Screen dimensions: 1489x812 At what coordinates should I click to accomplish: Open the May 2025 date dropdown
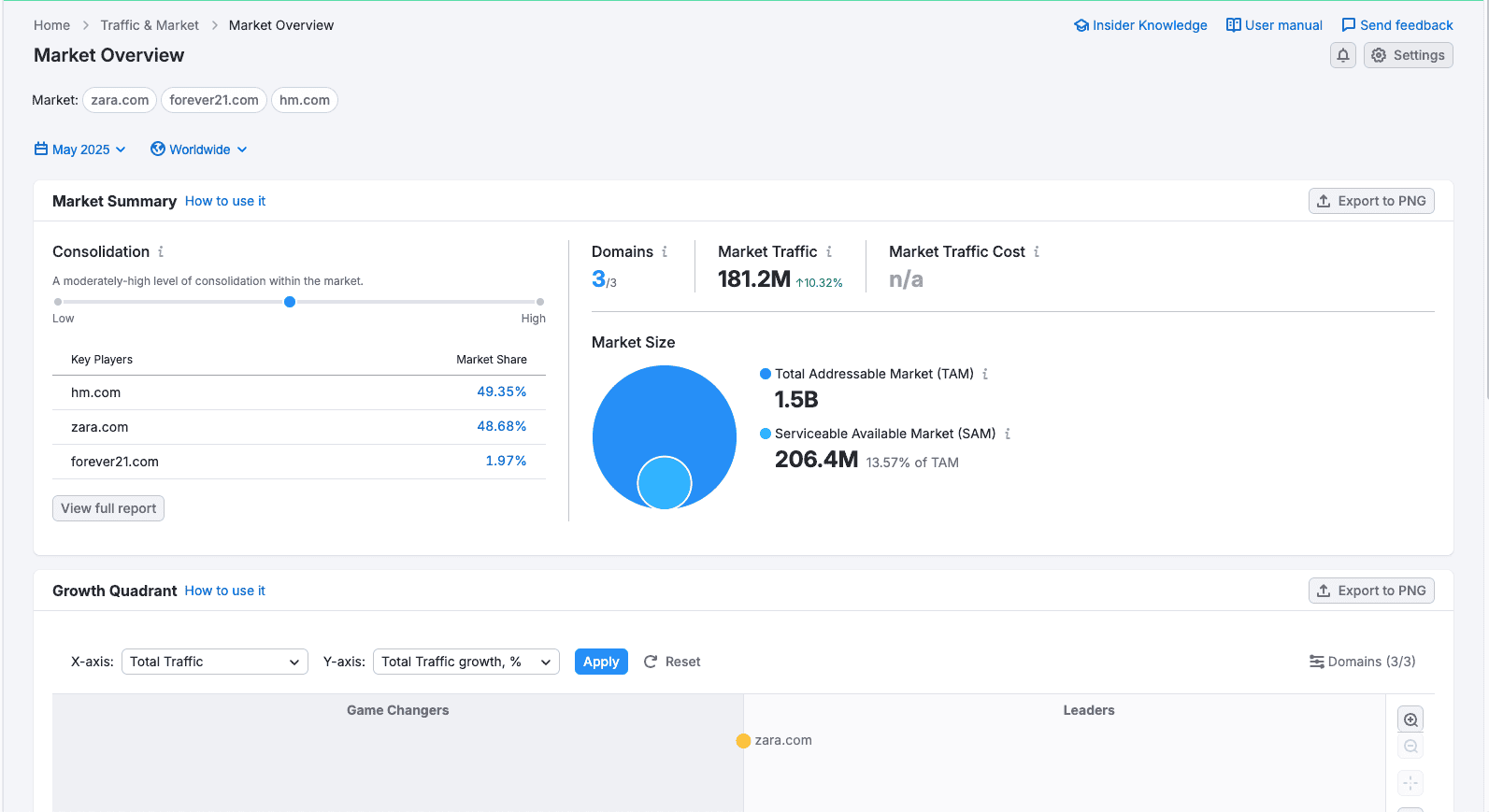[x=80, y=150]
